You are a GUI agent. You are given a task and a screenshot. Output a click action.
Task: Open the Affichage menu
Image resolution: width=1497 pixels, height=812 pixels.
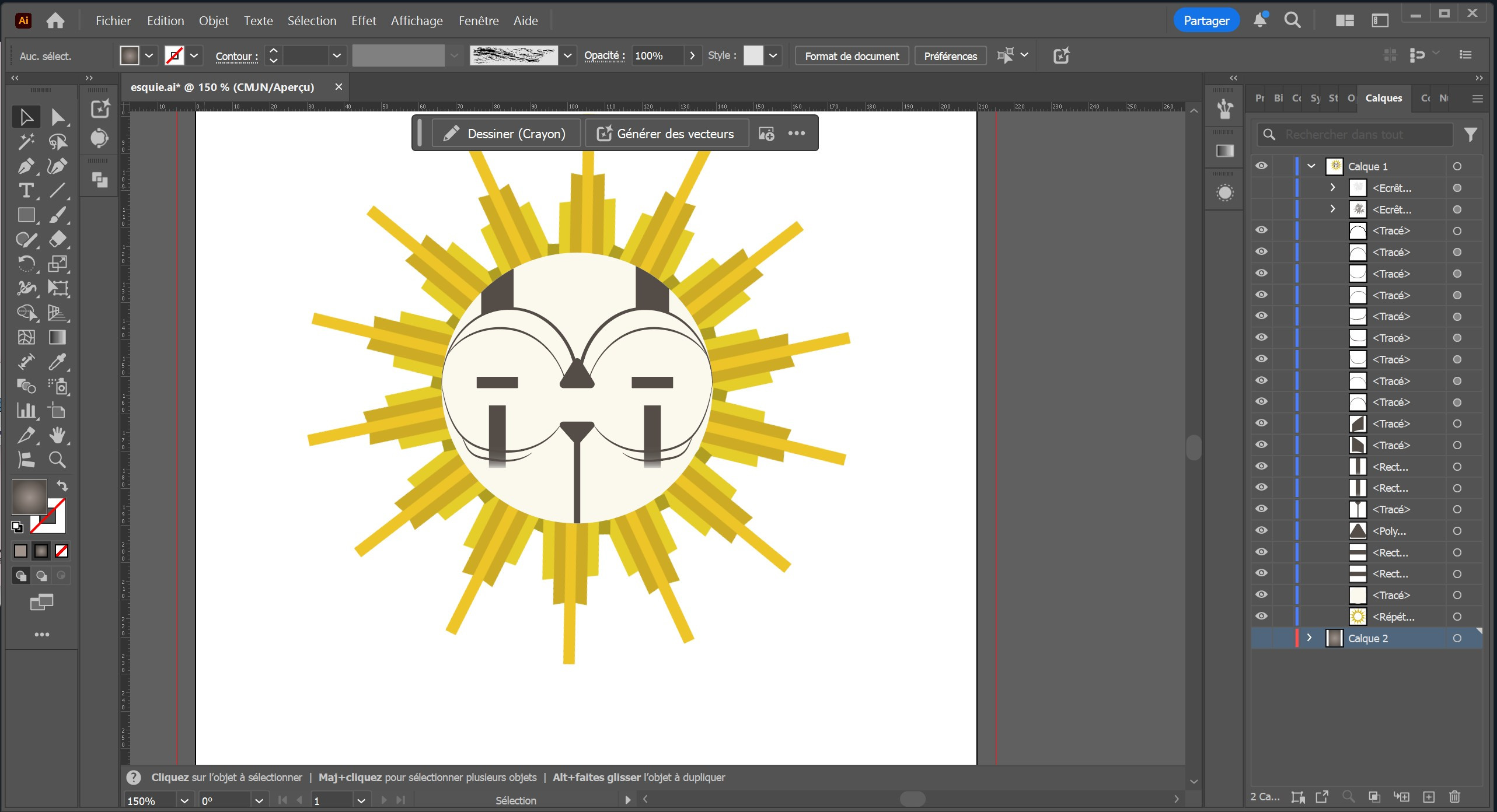[416, 21]
